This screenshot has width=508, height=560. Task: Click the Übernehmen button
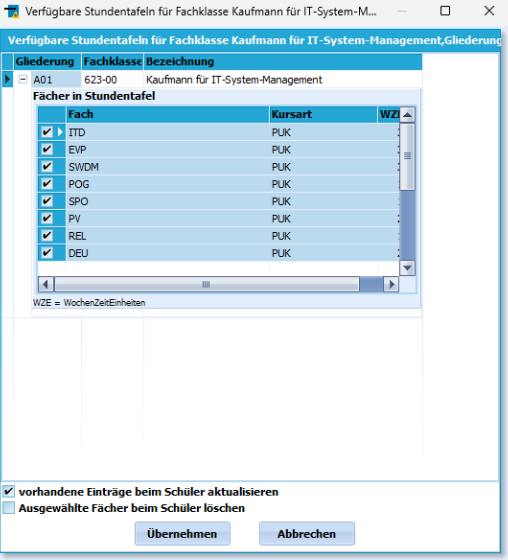click(183, 534)
